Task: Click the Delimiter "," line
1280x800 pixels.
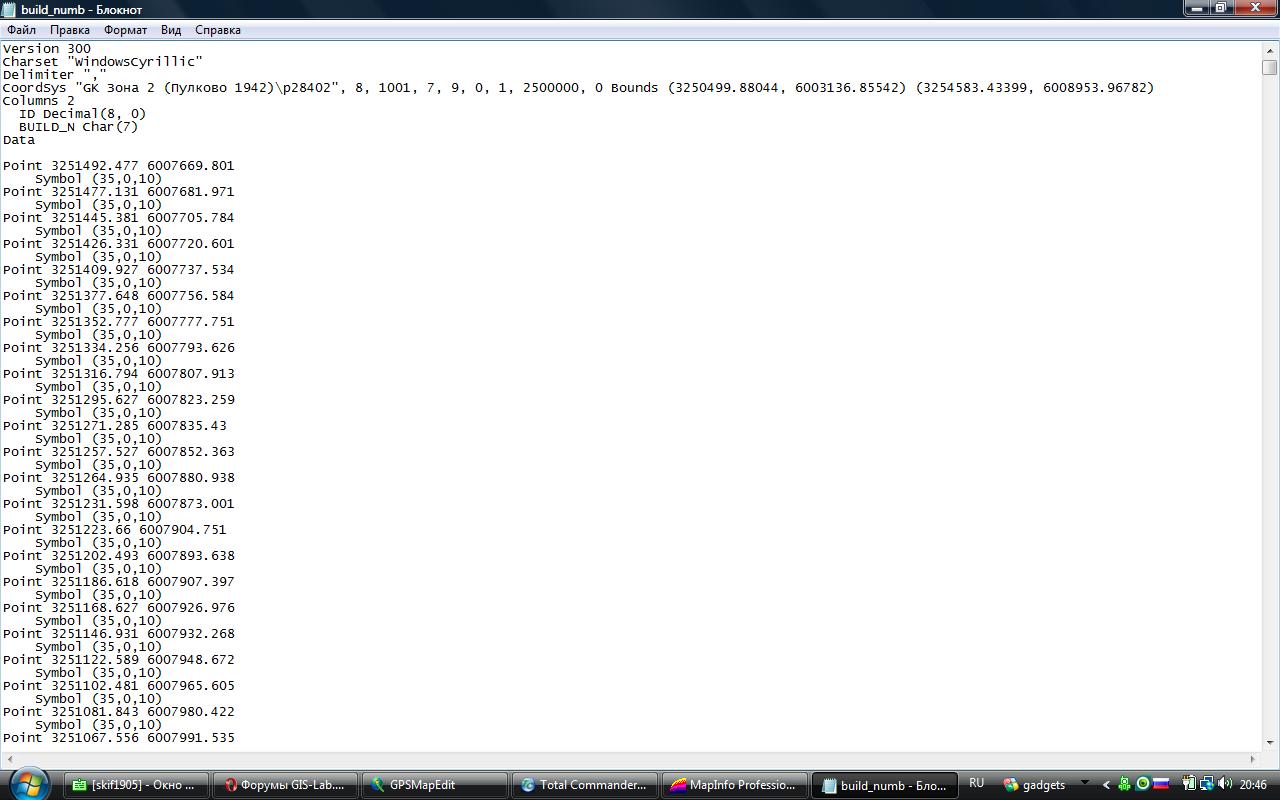Action: pos(55,74)
